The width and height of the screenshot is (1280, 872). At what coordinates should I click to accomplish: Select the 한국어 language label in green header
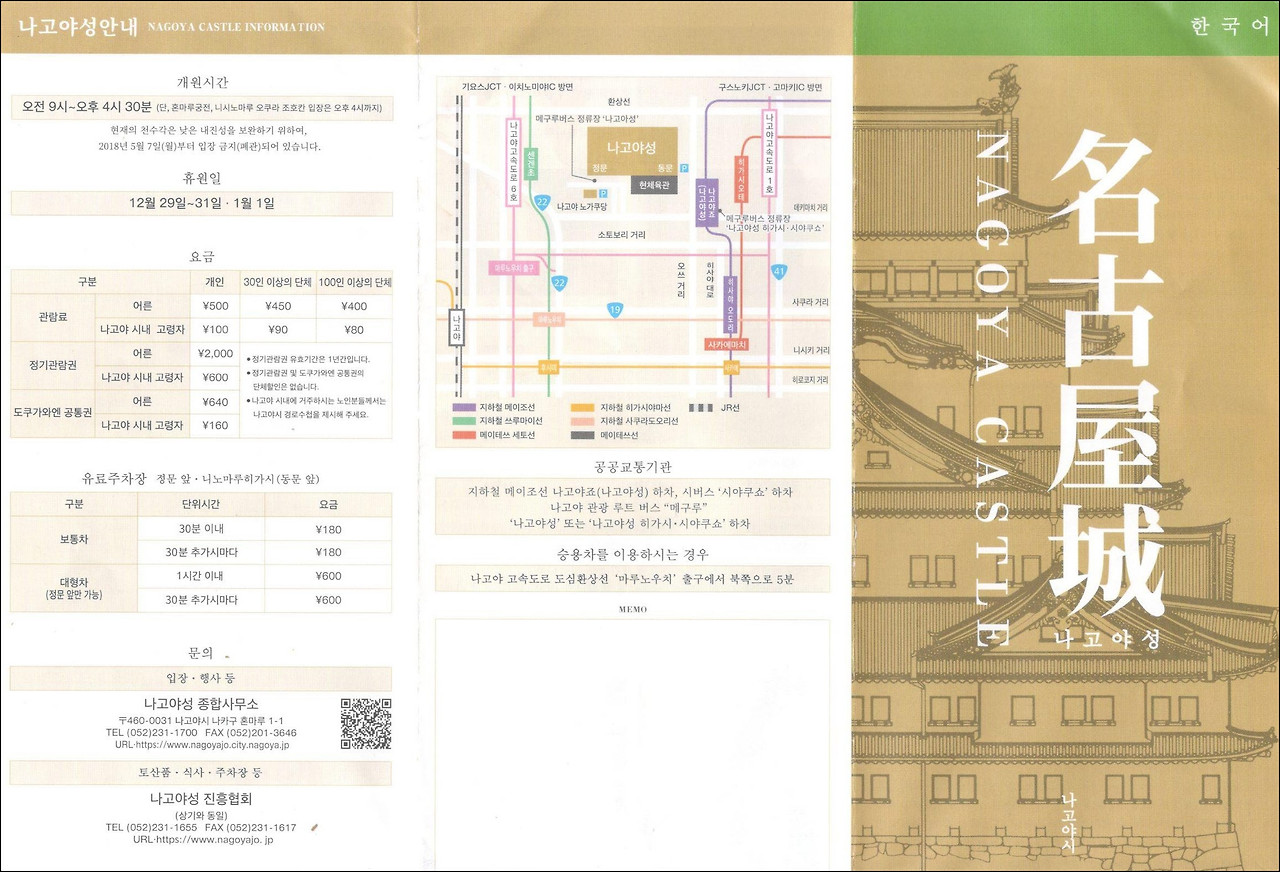1229,27
